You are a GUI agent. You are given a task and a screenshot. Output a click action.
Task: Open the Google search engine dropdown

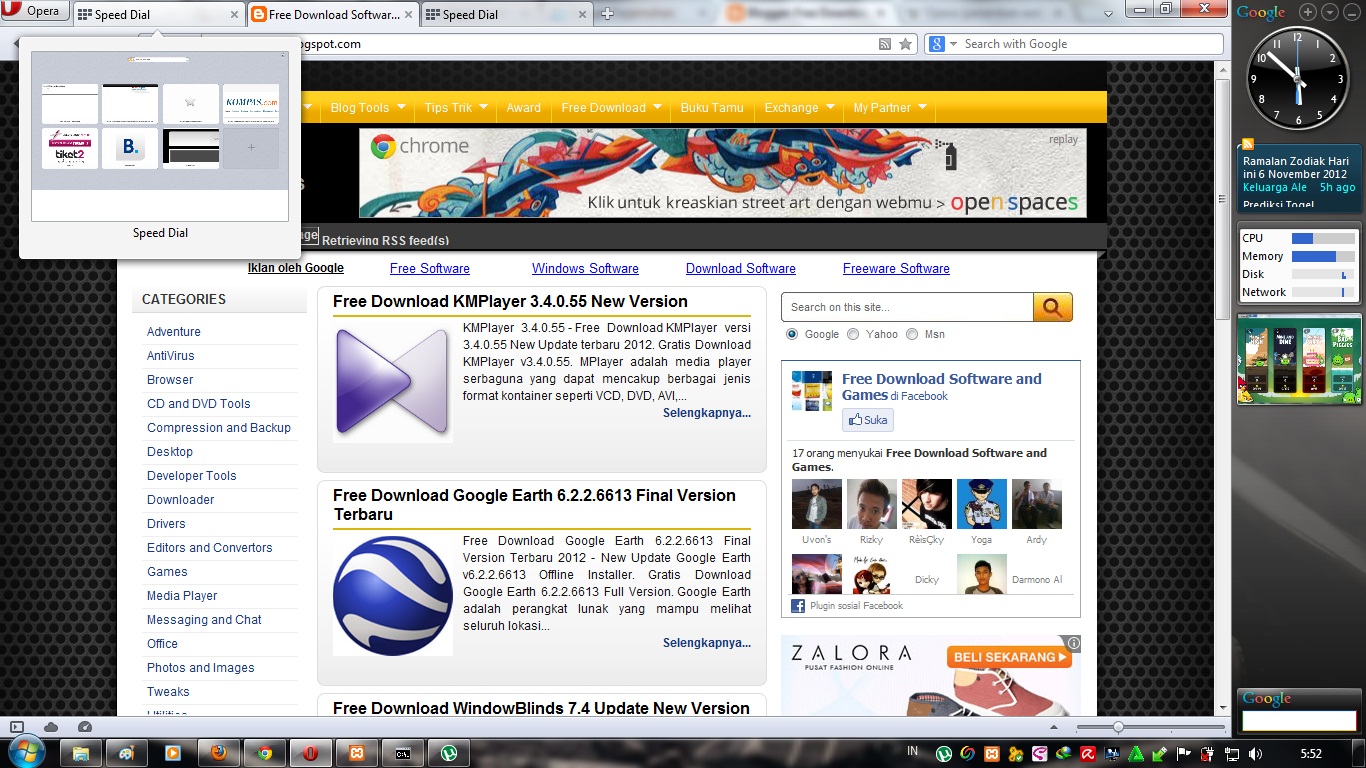pos(941,44)
